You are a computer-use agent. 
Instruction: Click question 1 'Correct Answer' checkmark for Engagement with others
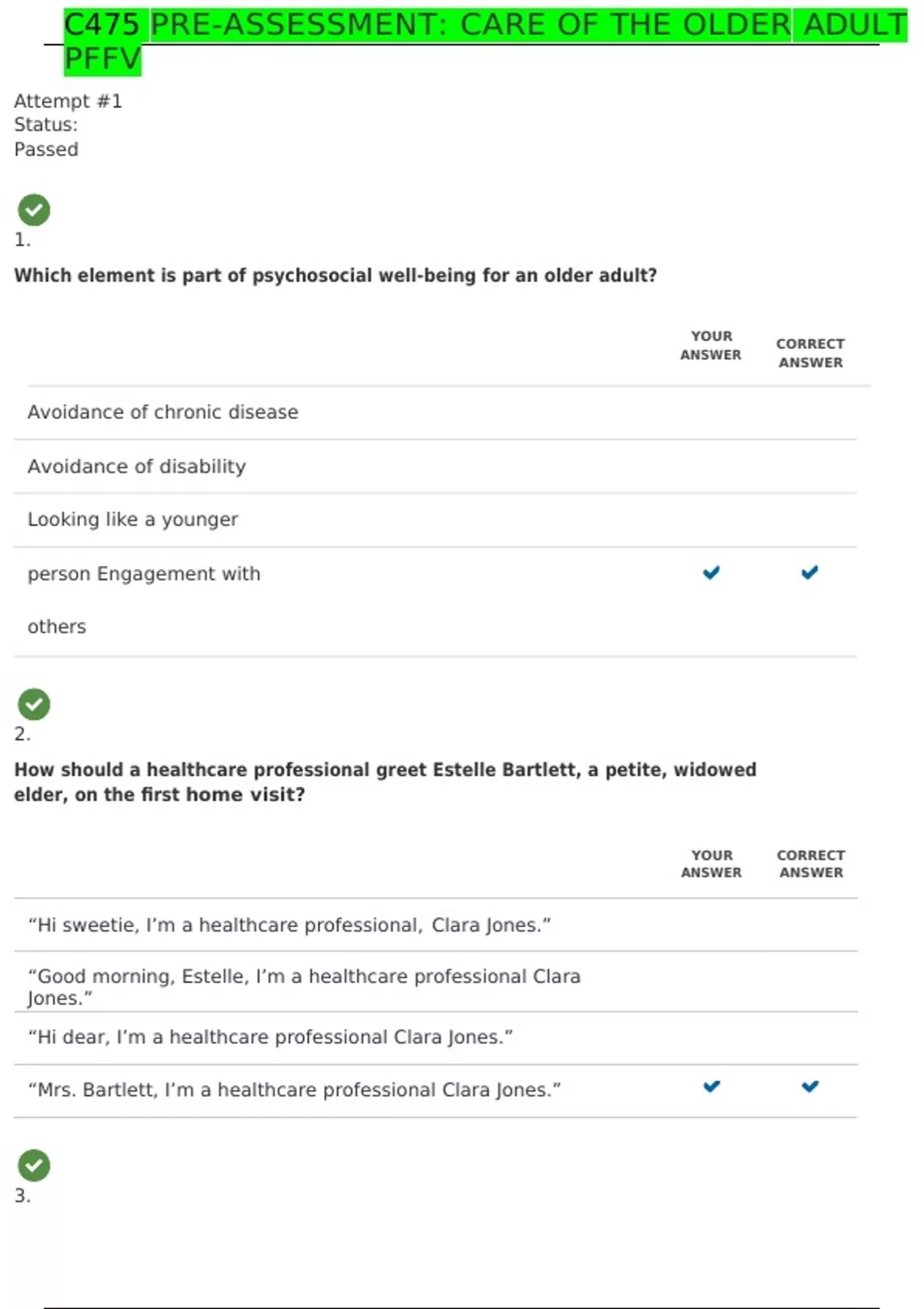[x=810, y=572]
